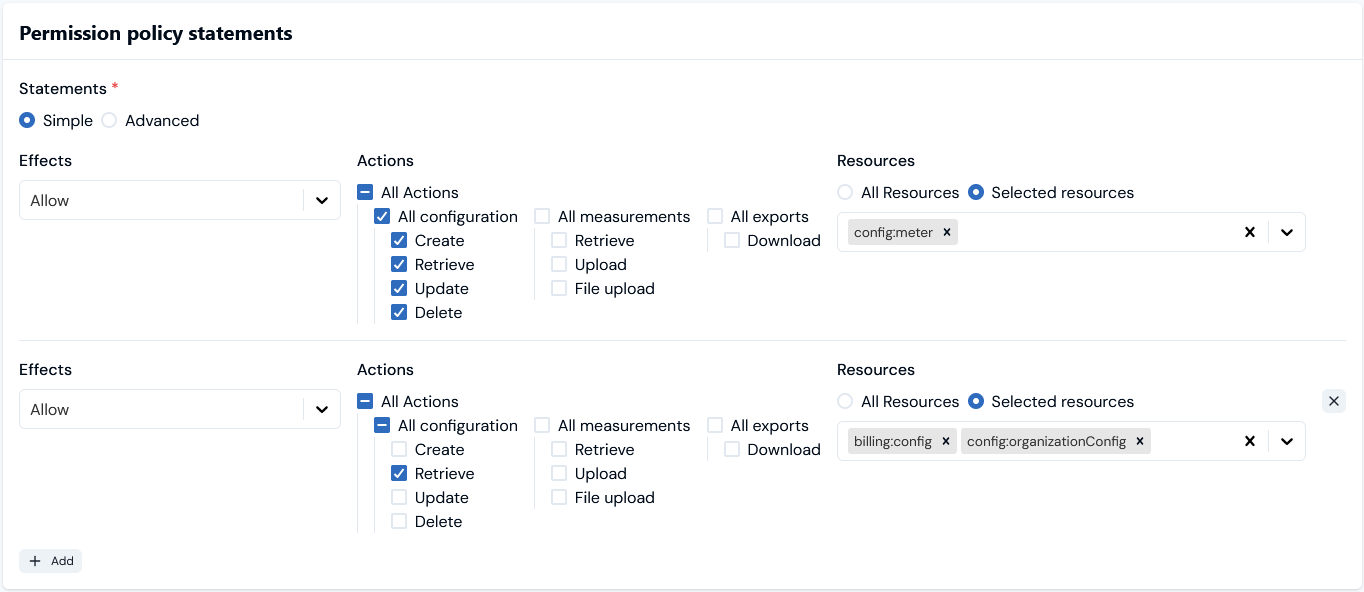Select All Resources in first statement
Screen dimensions: 1364x592
point(846,193)
